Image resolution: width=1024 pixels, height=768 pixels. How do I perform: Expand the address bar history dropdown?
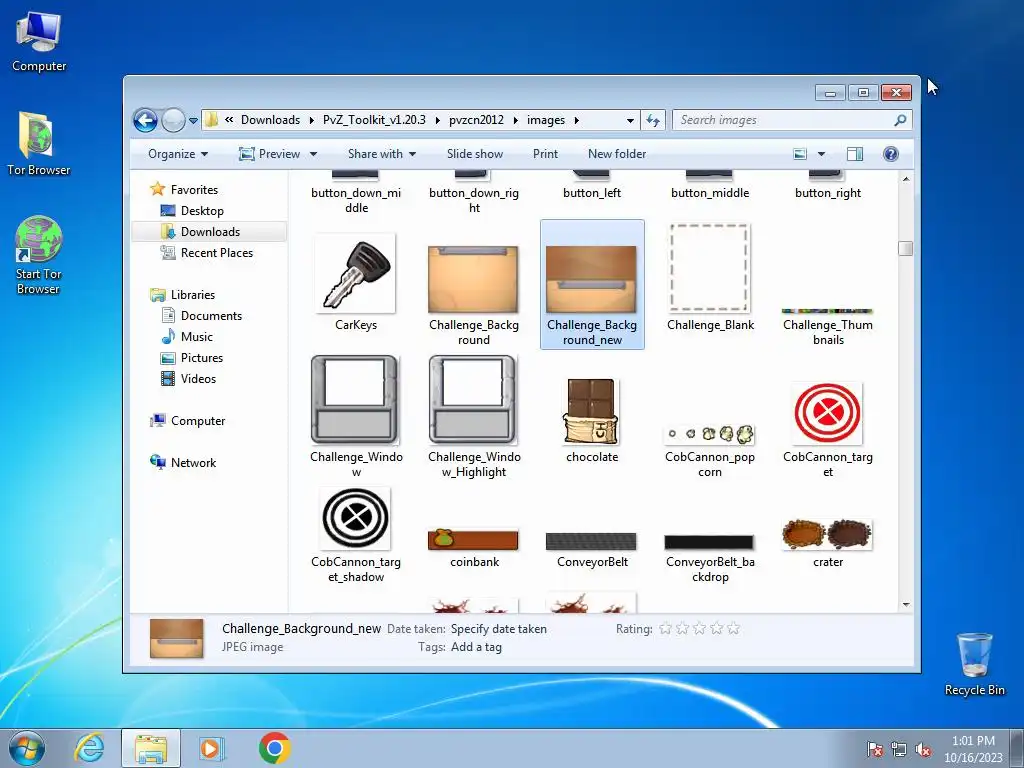(630, 120)
